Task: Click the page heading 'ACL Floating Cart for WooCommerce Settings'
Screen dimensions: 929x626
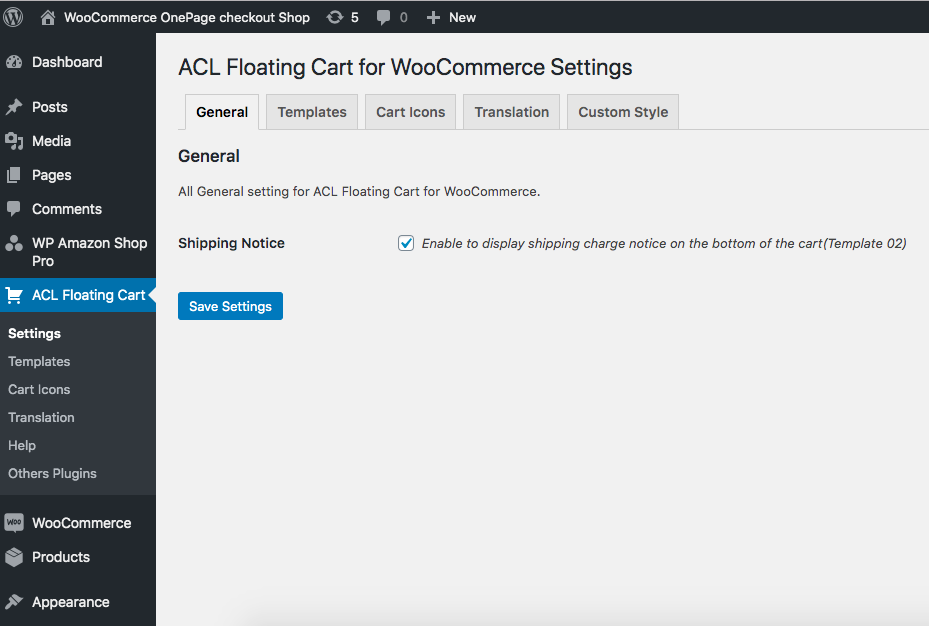Action: (405, 68)
